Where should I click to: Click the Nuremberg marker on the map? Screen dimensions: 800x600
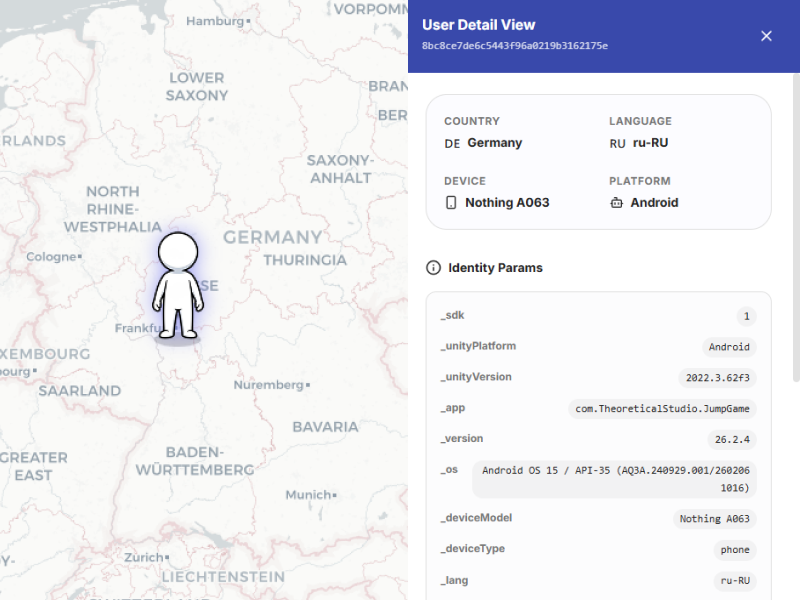click(x=268, y=385)
